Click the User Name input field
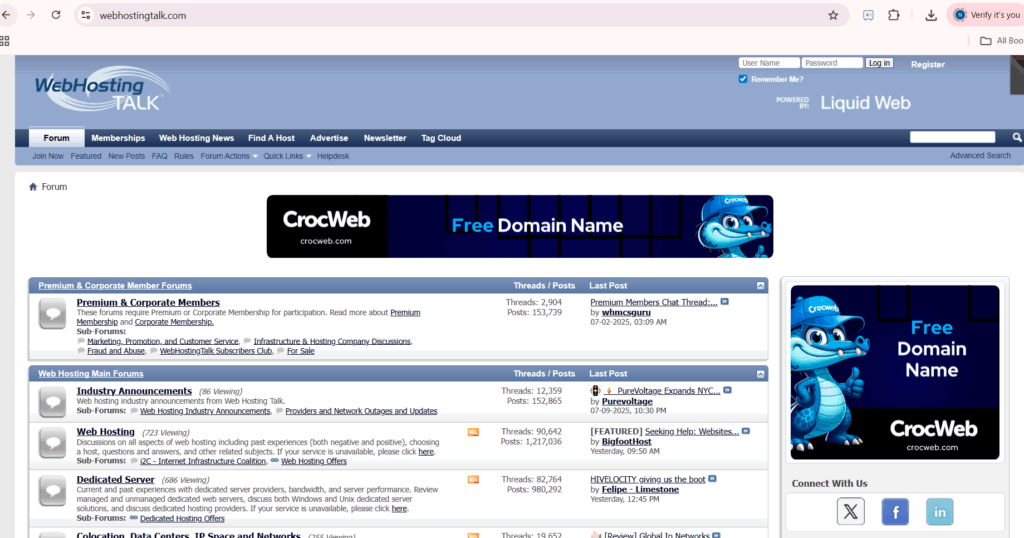Screen dimensions: 1024x538 point(769,63)
